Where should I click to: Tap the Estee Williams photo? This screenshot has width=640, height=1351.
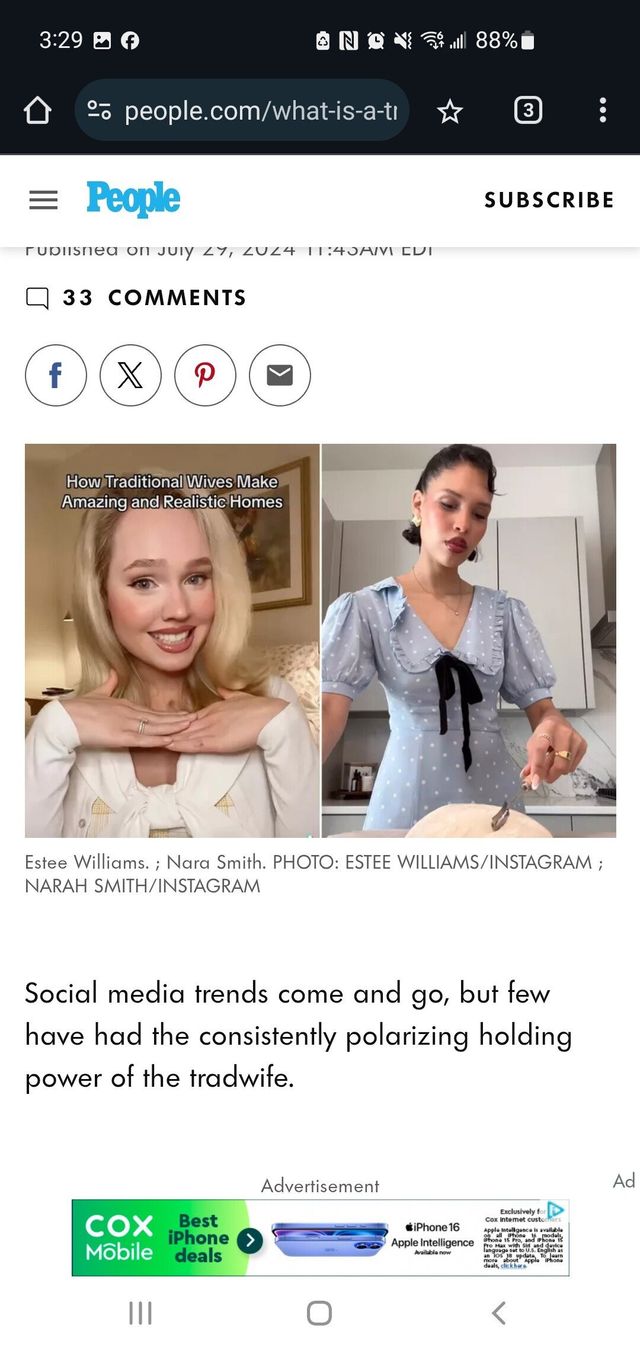pos(172,640)
